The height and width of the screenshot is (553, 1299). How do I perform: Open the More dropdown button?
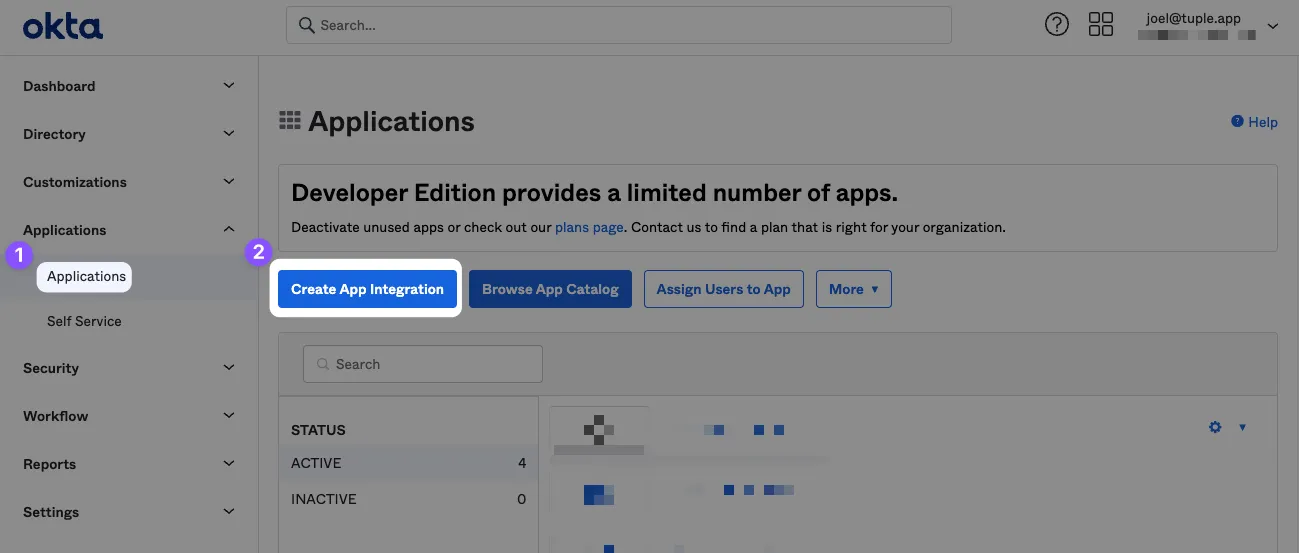coord(854,289)
